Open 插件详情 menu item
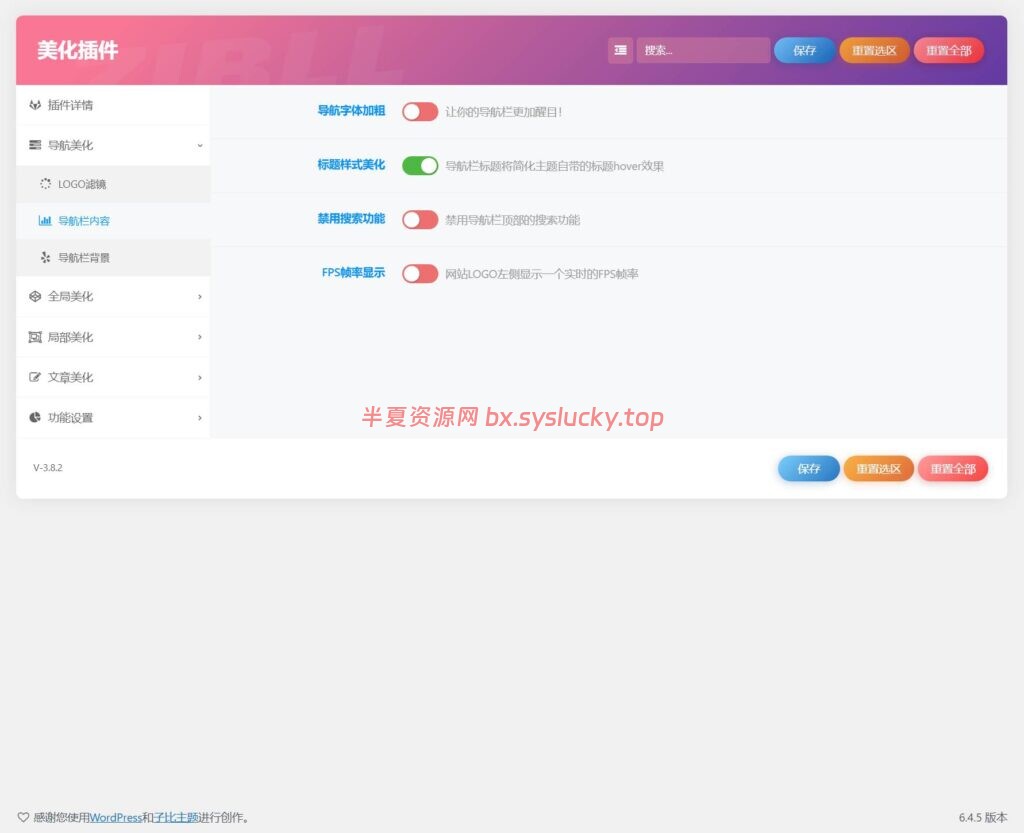The width and height of the screenshot is (1024, 833). pyautogui.click(x=113, y=105)
